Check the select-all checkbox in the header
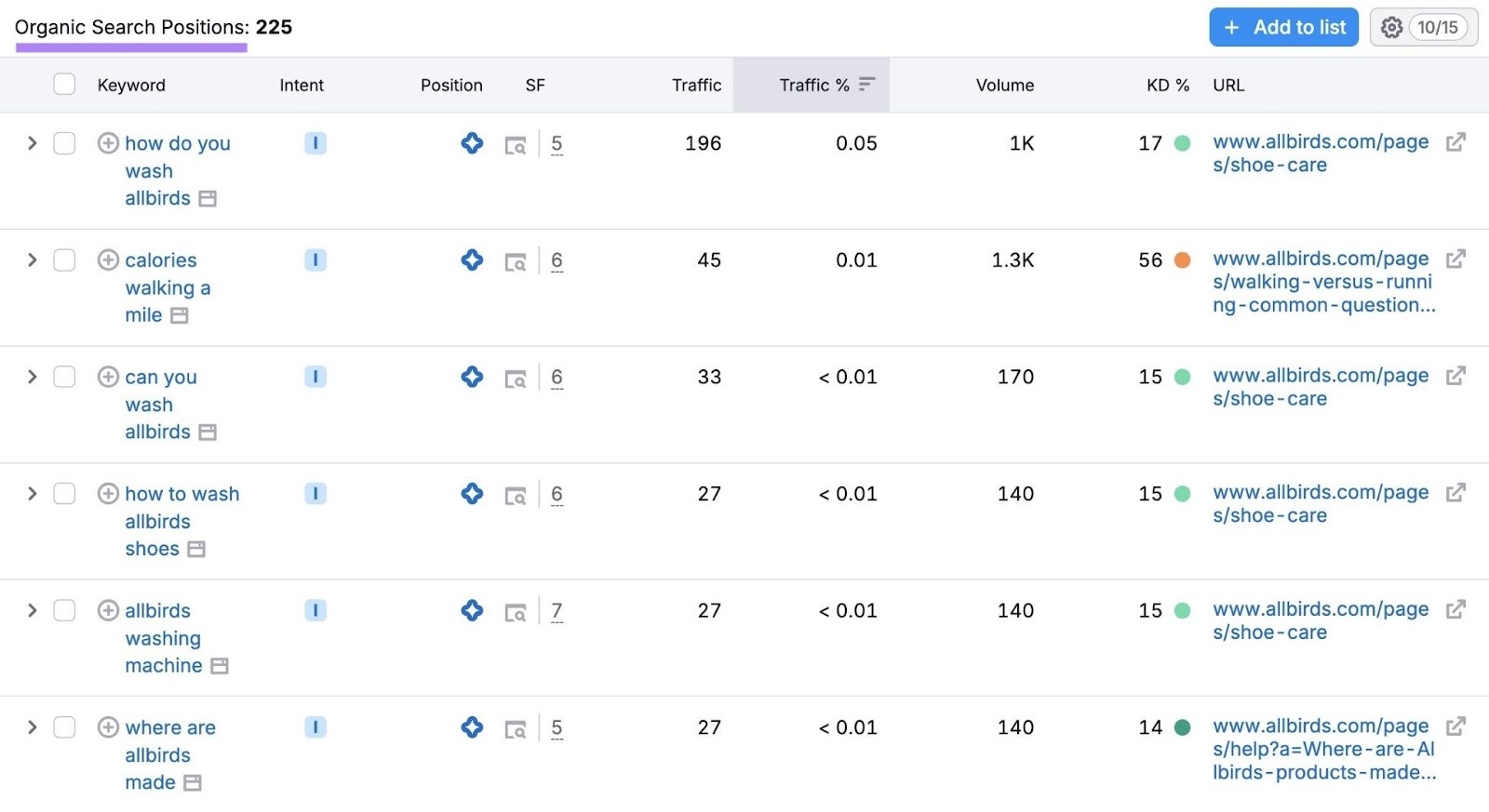 pos(64,85)
